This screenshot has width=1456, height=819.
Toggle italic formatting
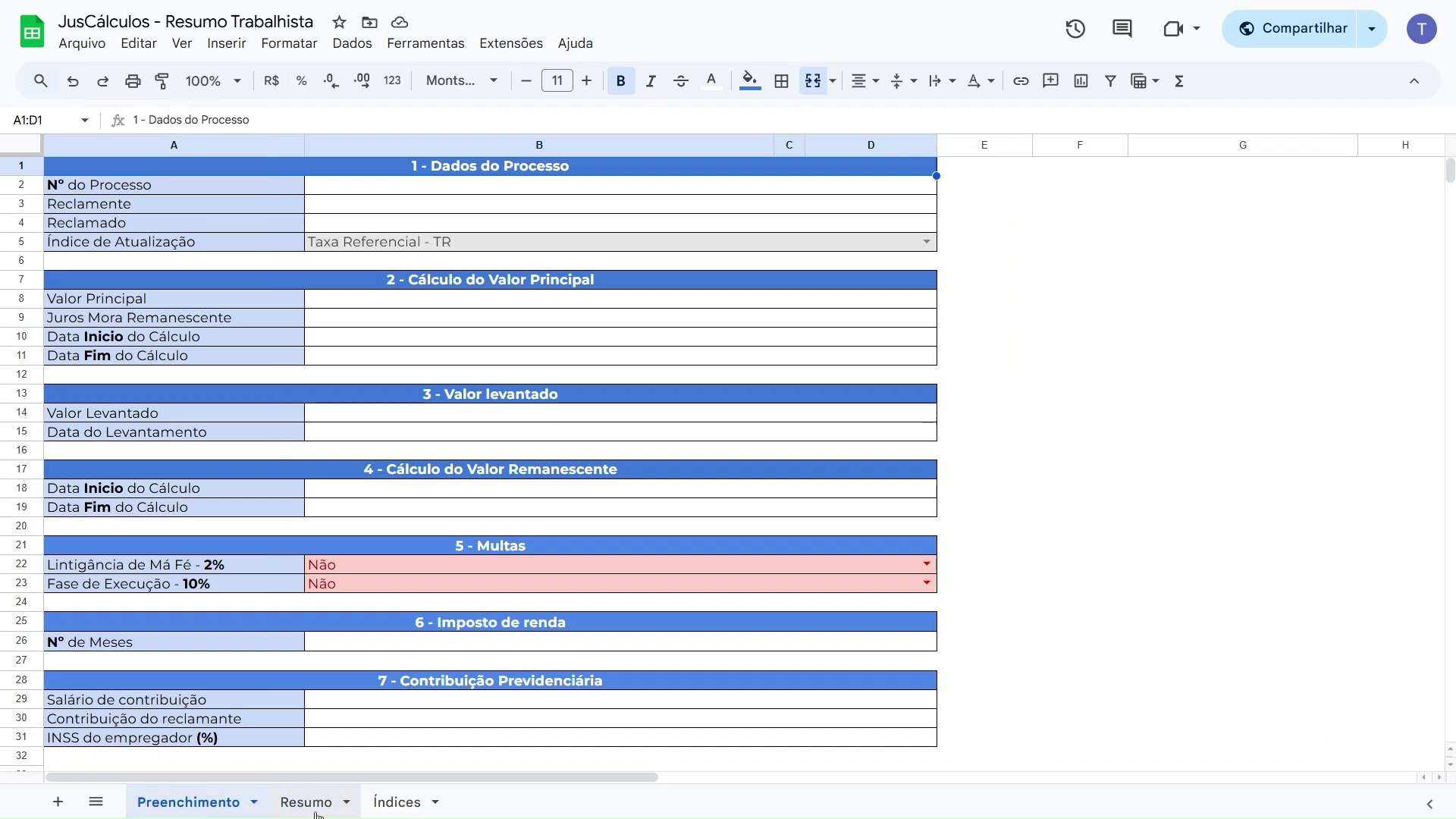(x=651, y=80)
